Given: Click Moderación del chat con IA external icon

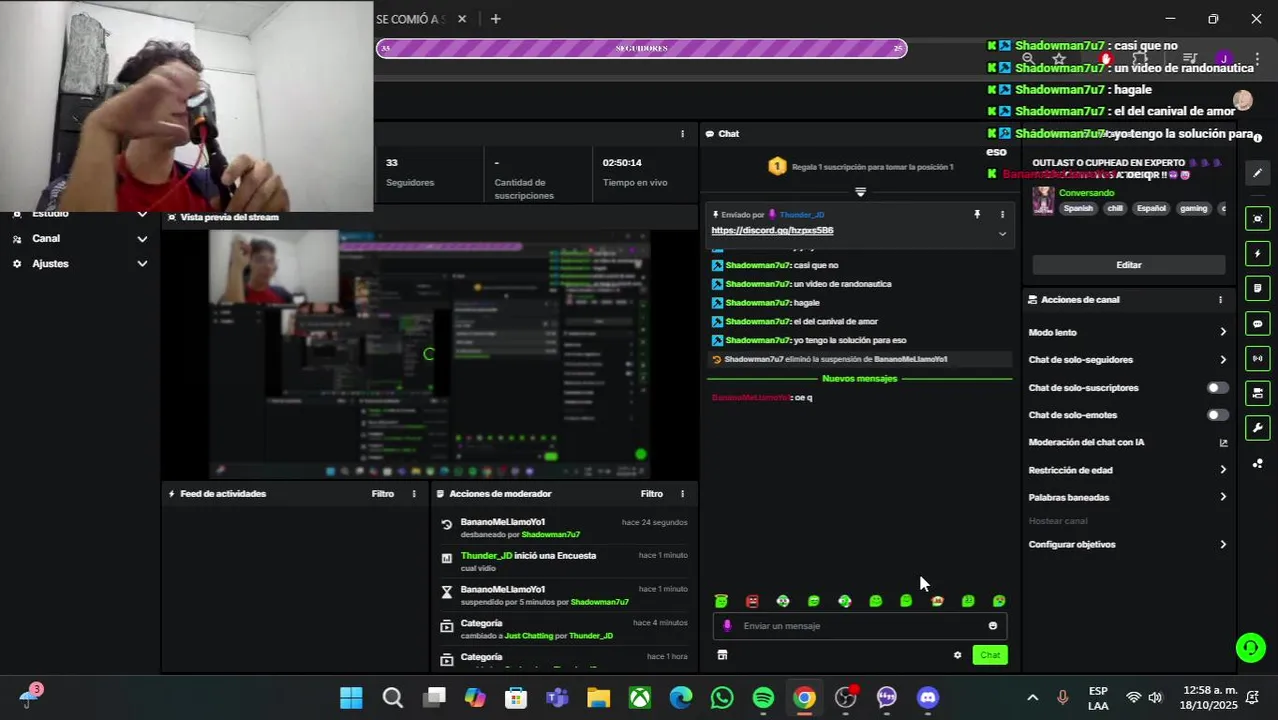Looking at the screenshot, I should point(1223,443).
